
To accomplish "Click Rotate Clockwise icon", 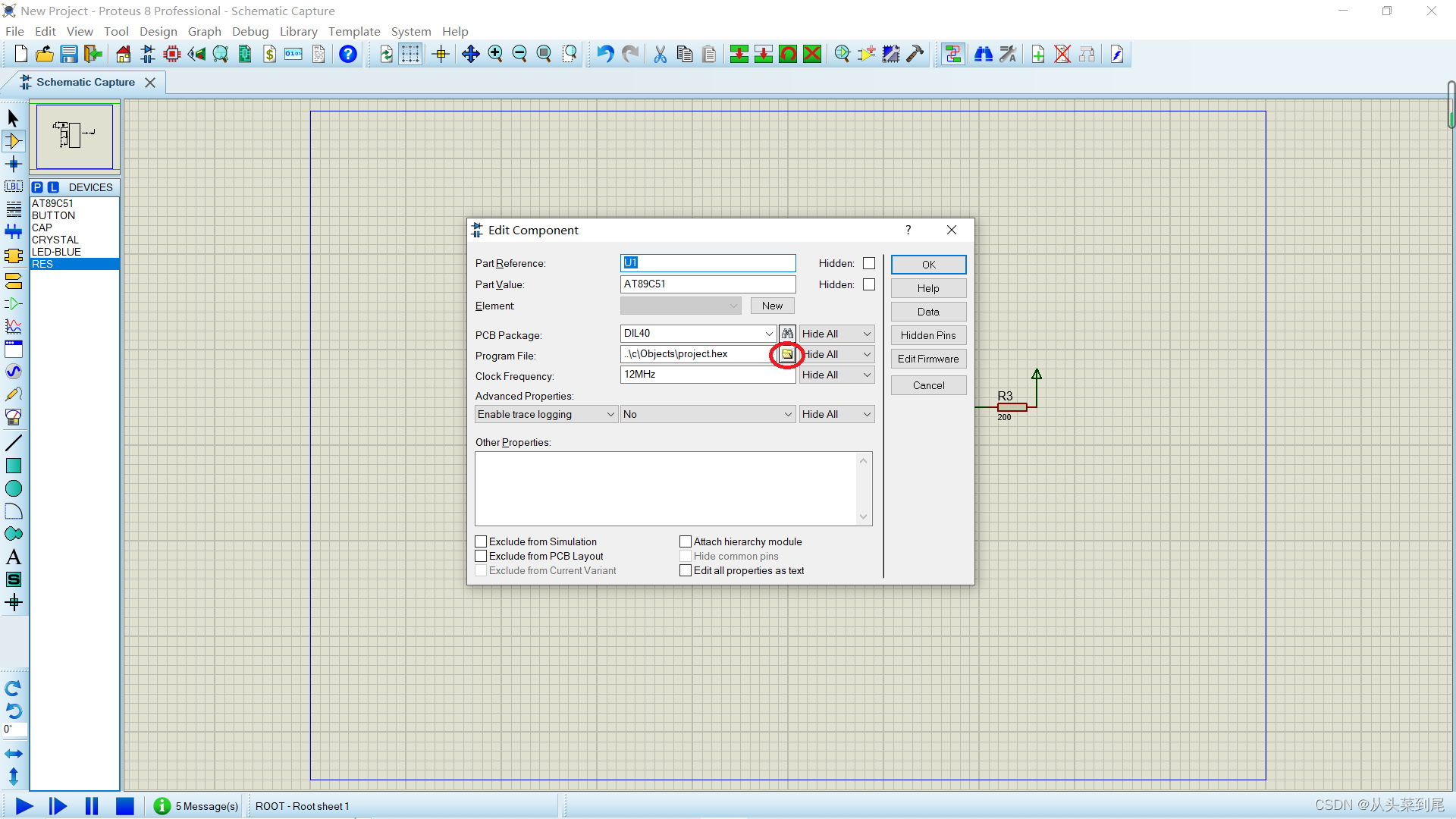I will tap(14, 689).
